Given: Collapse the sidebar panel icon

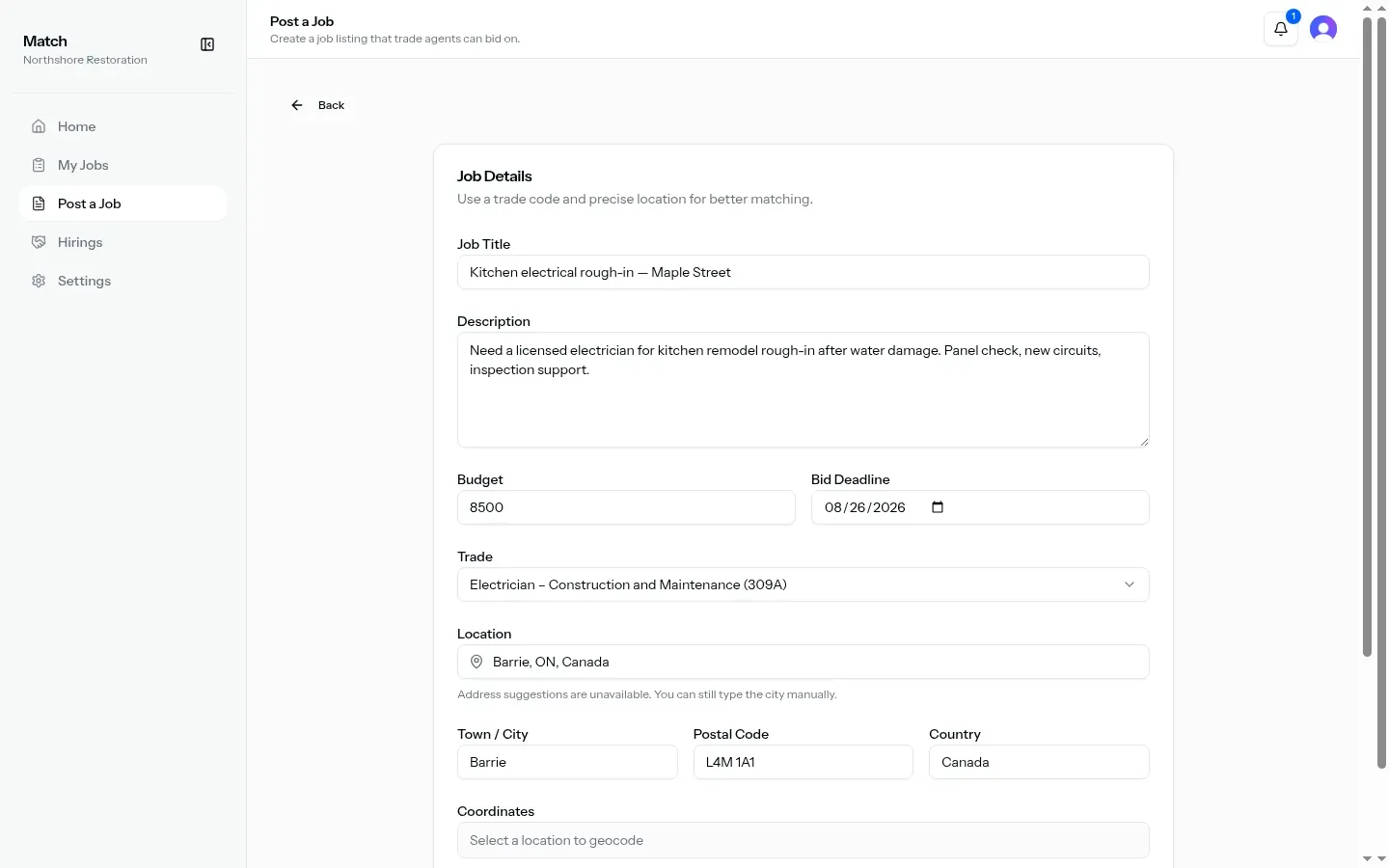Looking at the screenshot, I should click(207, 44).
